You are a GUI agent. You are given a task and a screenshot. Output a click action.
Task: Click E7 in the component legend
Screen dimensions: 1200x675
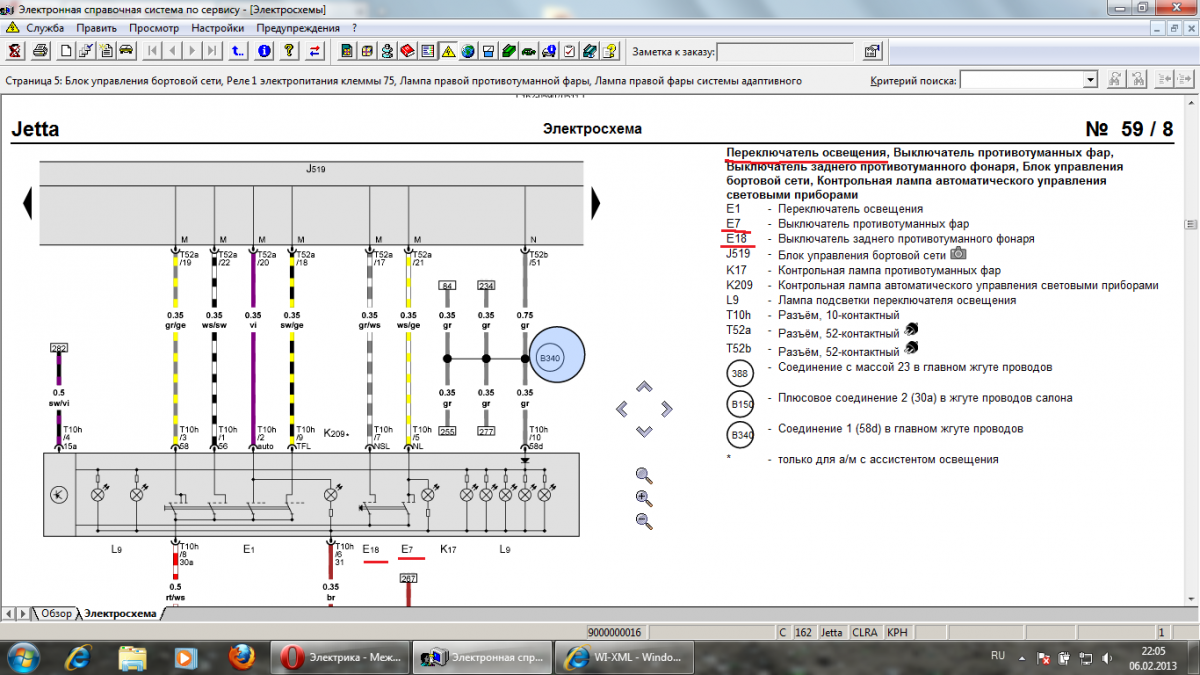click(733, 224)
